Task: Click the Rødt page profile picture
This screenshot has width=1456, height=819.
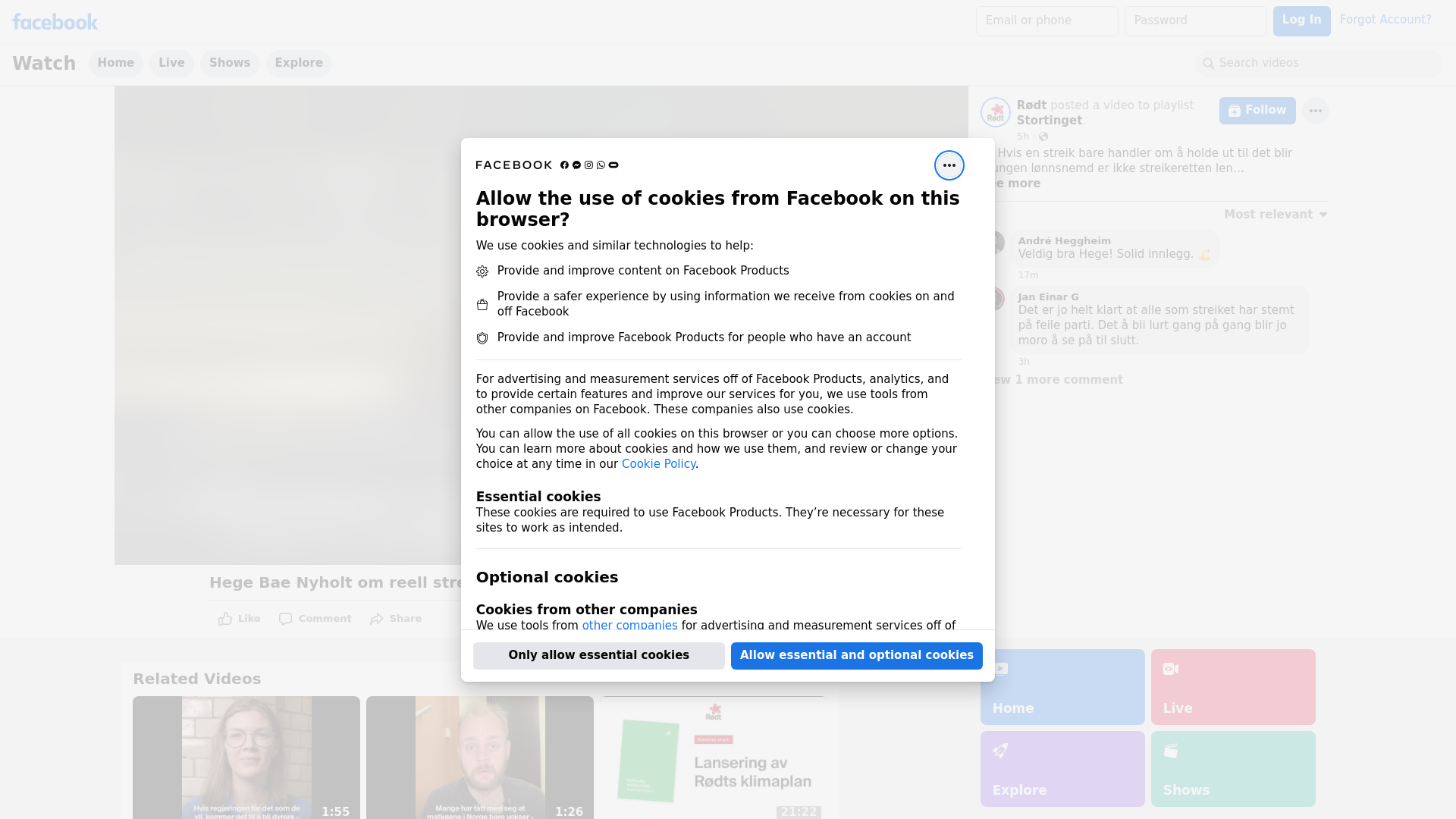Action: (995, 112)
